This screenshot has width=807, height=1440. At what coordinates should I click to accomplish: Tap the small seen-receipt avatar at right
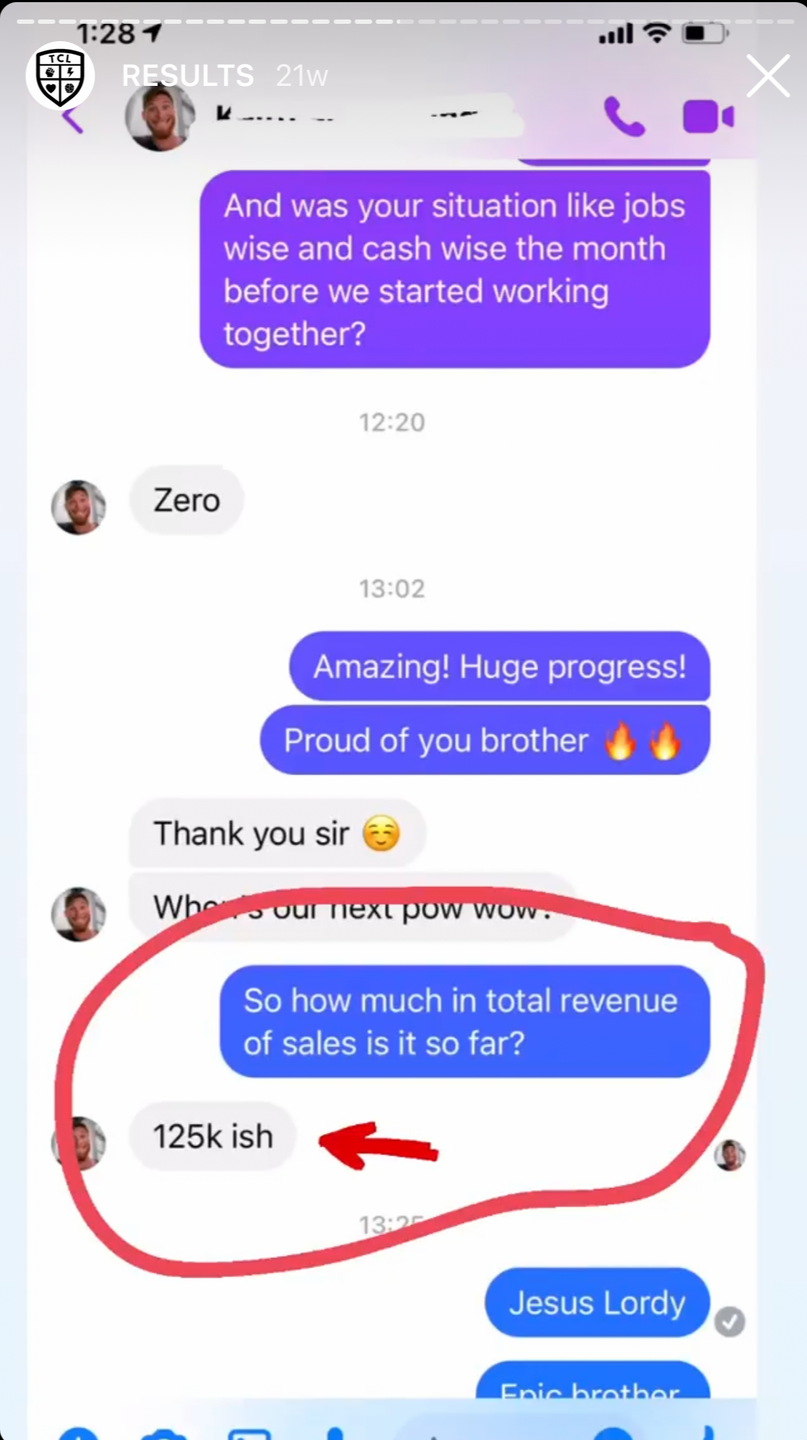click(x=729, y=1155)
